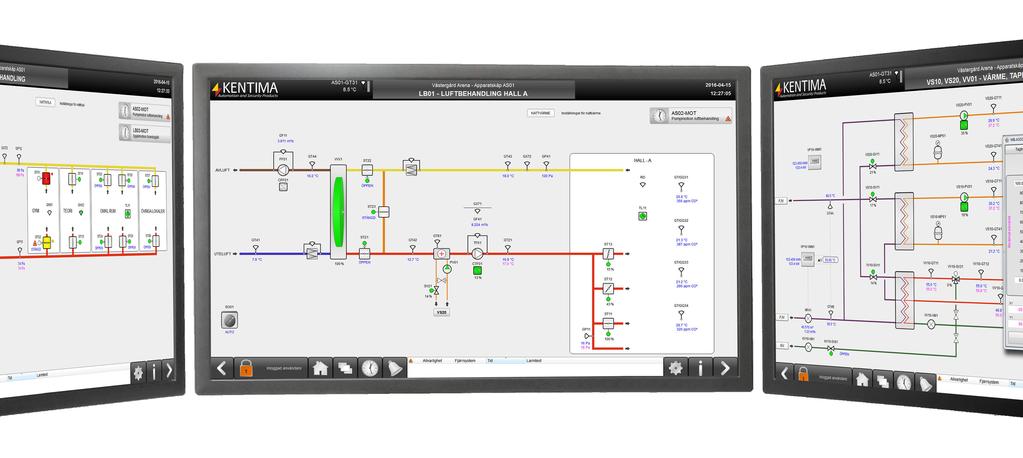The height and width of the screenshot is (458, 1023).
Task: Click the GP01 pressure sensor in HALL A
Action: coord(587,335)
